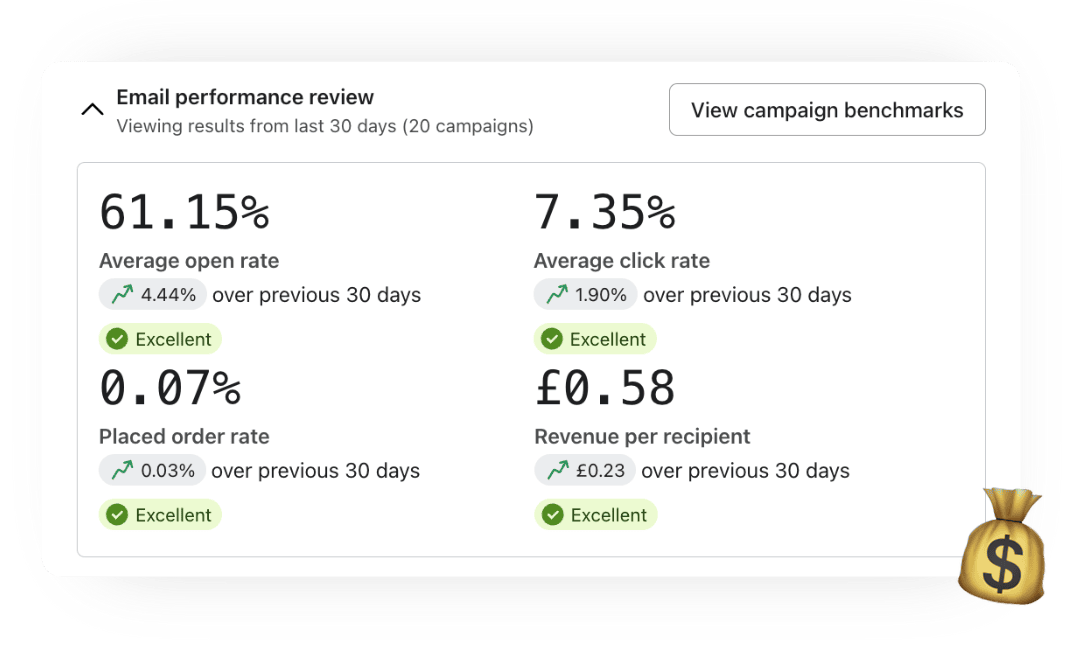Click the Email performance review title
The image size is (1077, 653).
tap(245, 97)
